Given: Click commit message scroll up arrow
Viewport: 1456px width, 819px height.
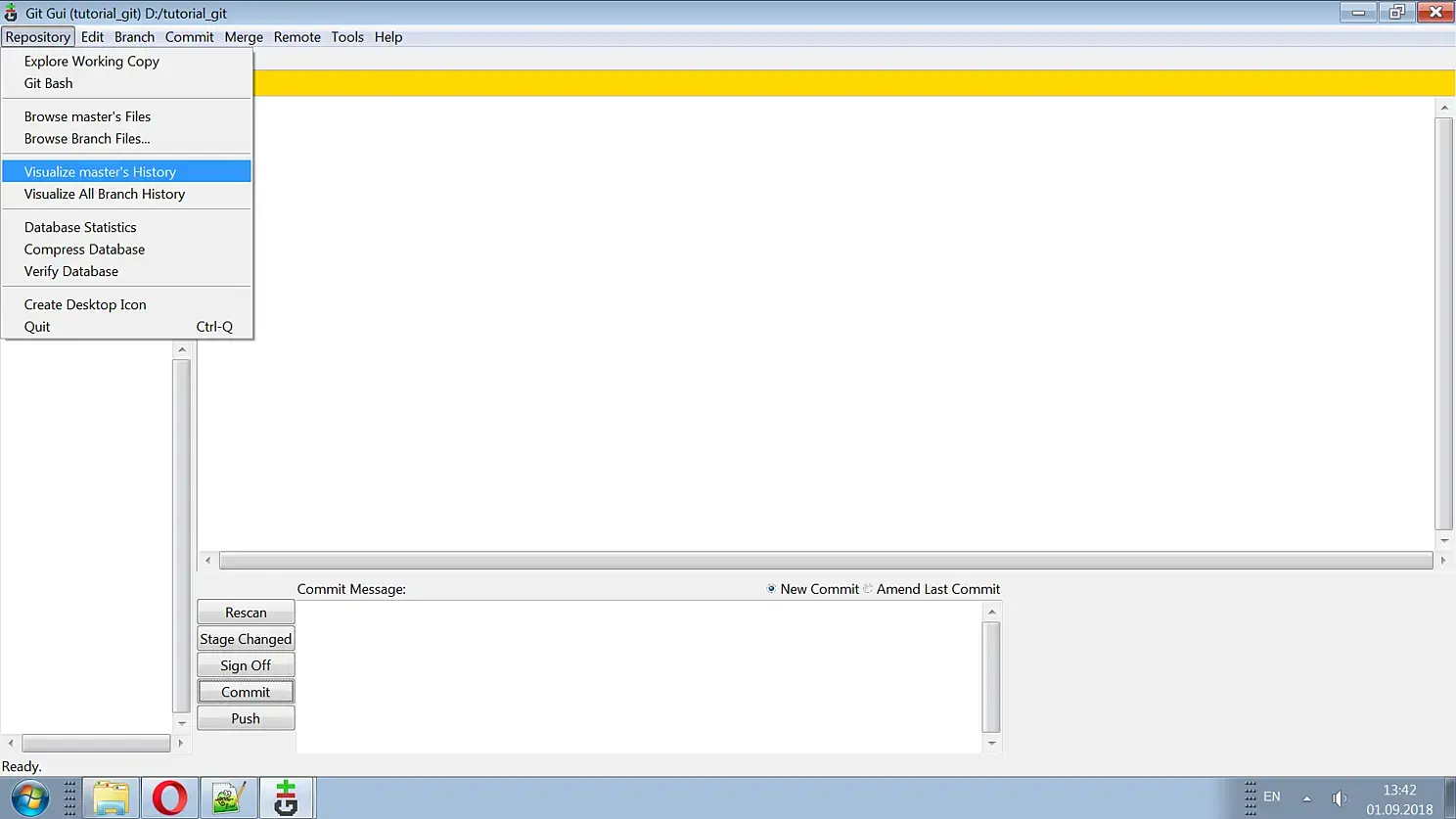Looking at the screenshot, I should pyautogui.click(x=991, y=612).
